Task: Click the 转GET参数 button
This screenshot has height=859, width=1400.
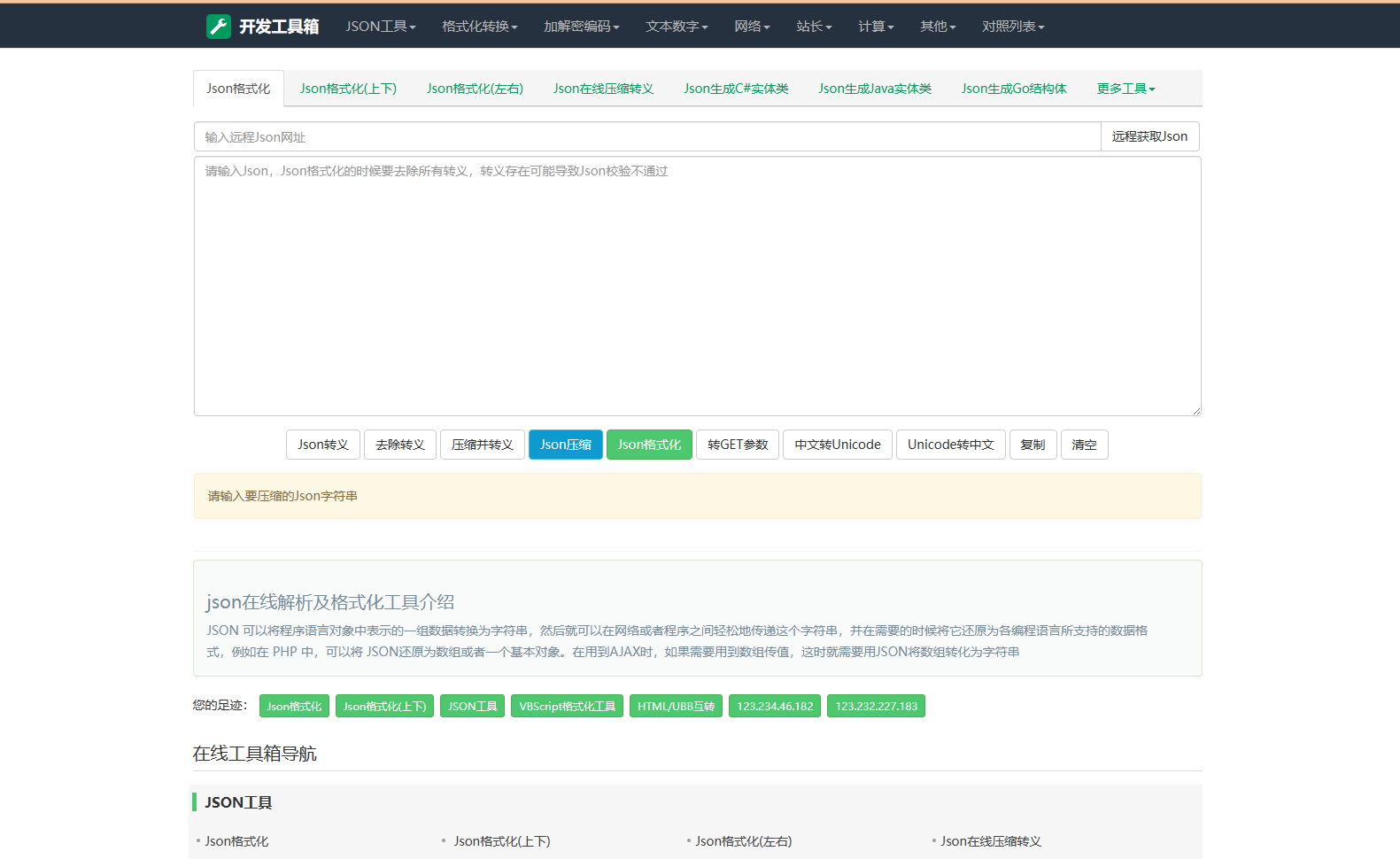Action: [738, 445]
